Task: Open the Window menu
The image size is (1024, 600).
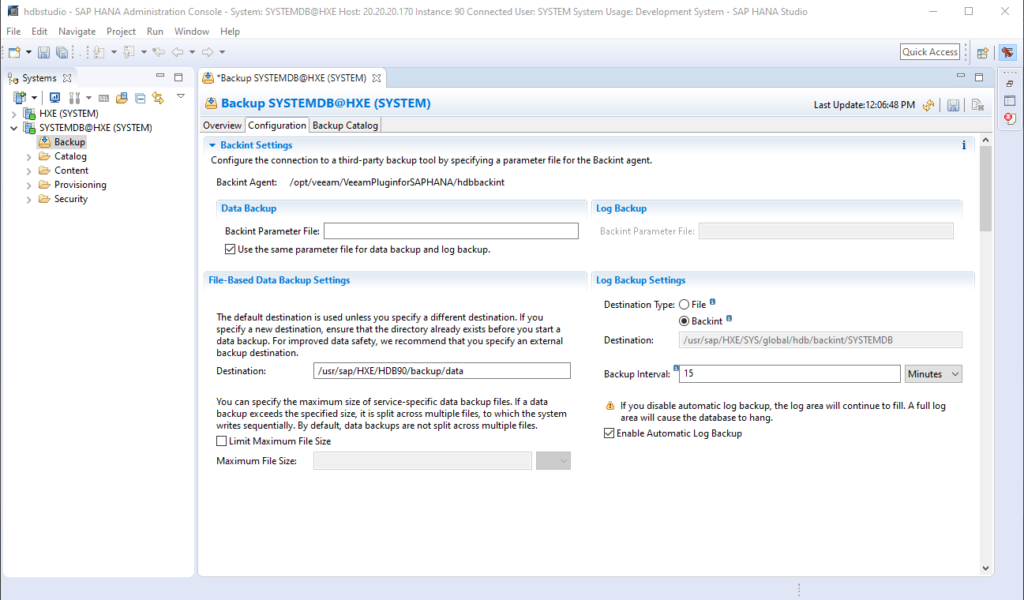Action: [x=191, y=31]
